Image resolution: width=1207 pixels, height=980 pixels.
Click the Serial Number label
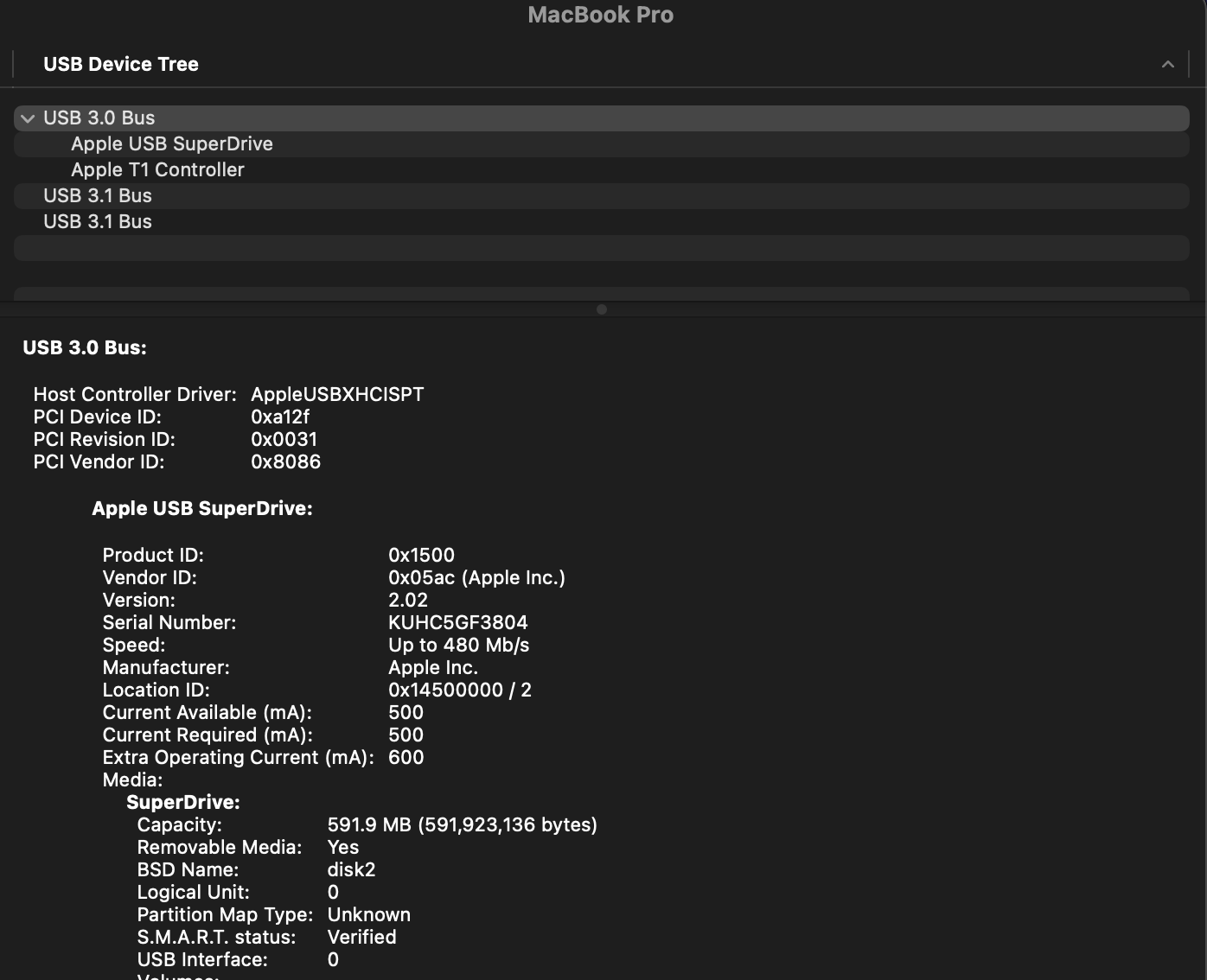pos(169,622)
